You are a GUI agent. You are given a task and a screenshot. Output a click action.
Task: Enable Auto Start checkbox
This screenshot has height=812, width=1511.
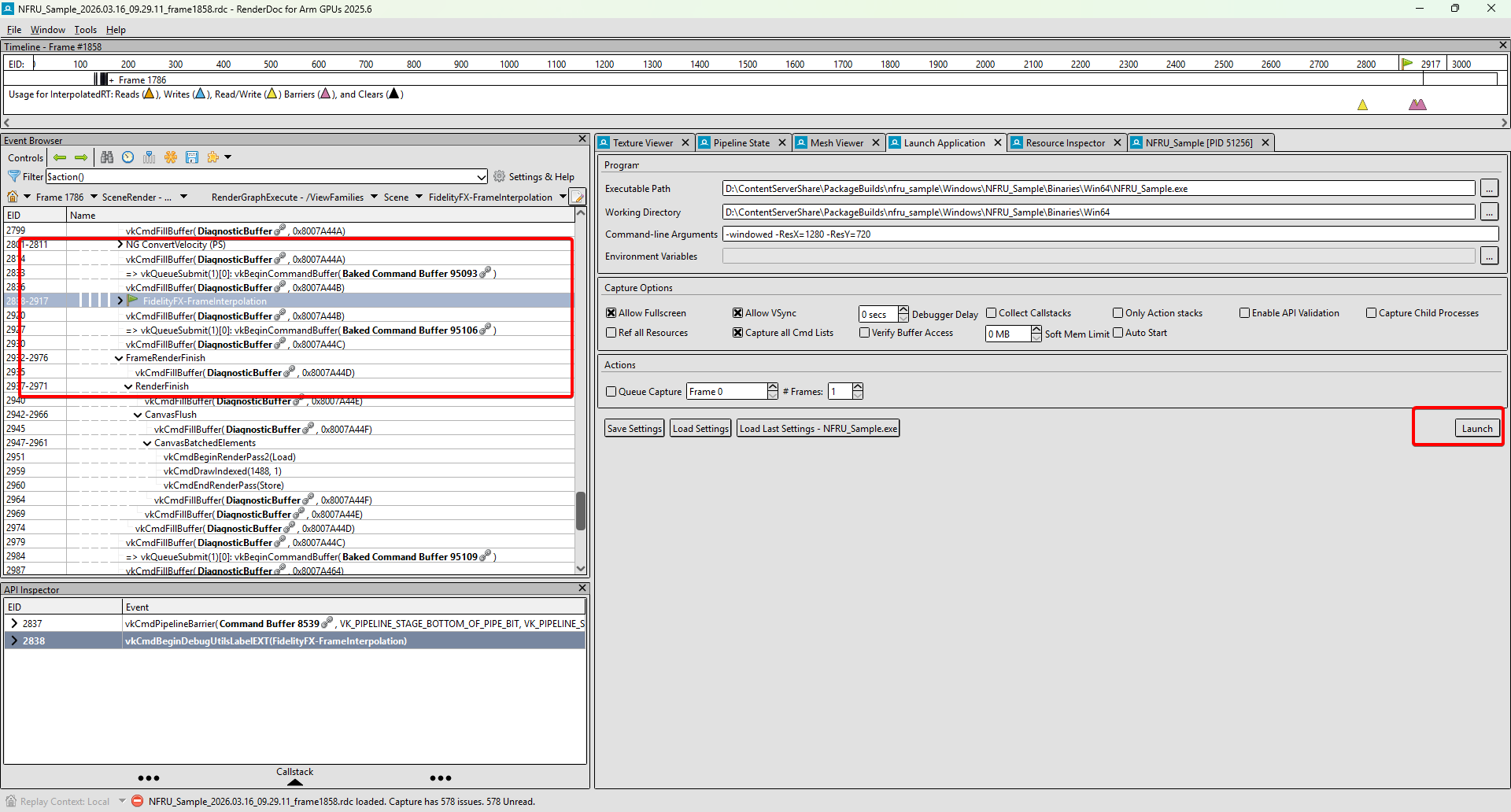click(1118, 333)
